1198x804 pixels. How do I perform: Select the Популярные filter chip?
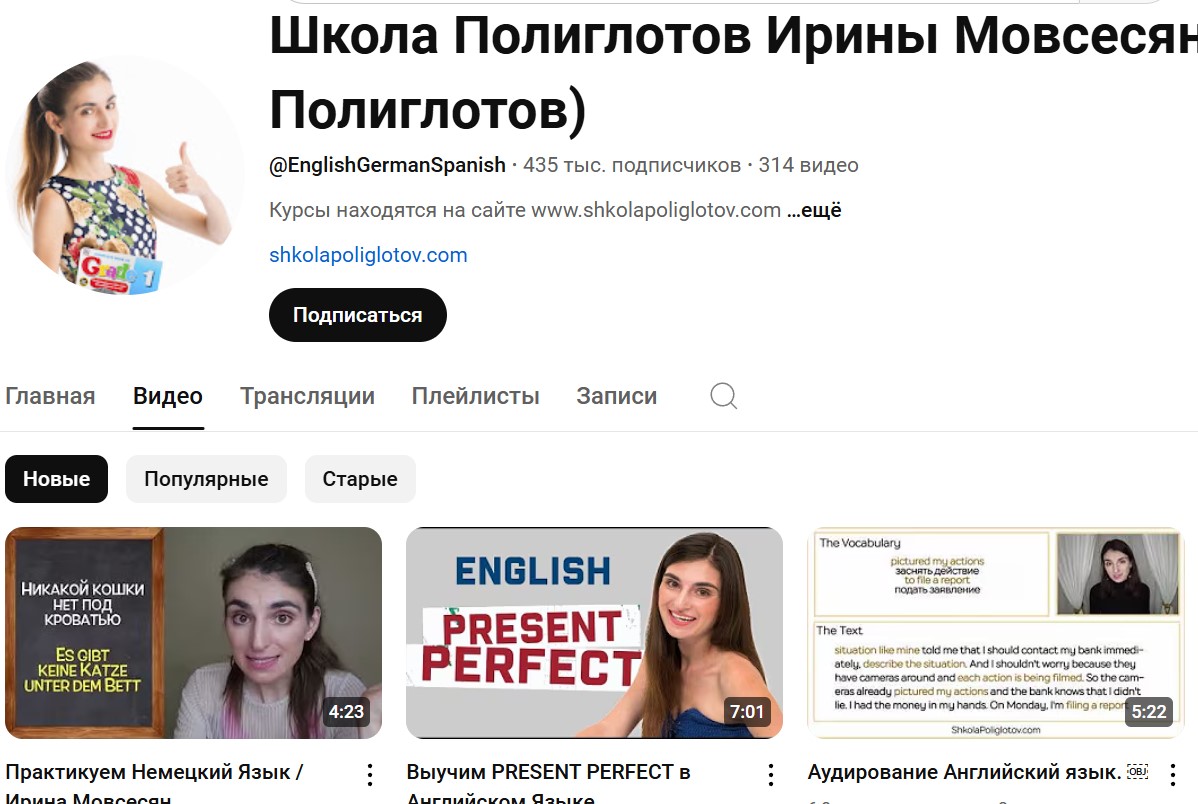point(206,479)
